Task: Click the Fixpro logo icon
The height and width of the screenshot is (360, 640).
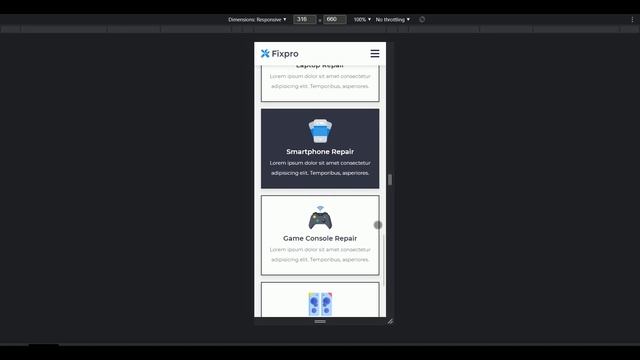Action: pos(265,53)
